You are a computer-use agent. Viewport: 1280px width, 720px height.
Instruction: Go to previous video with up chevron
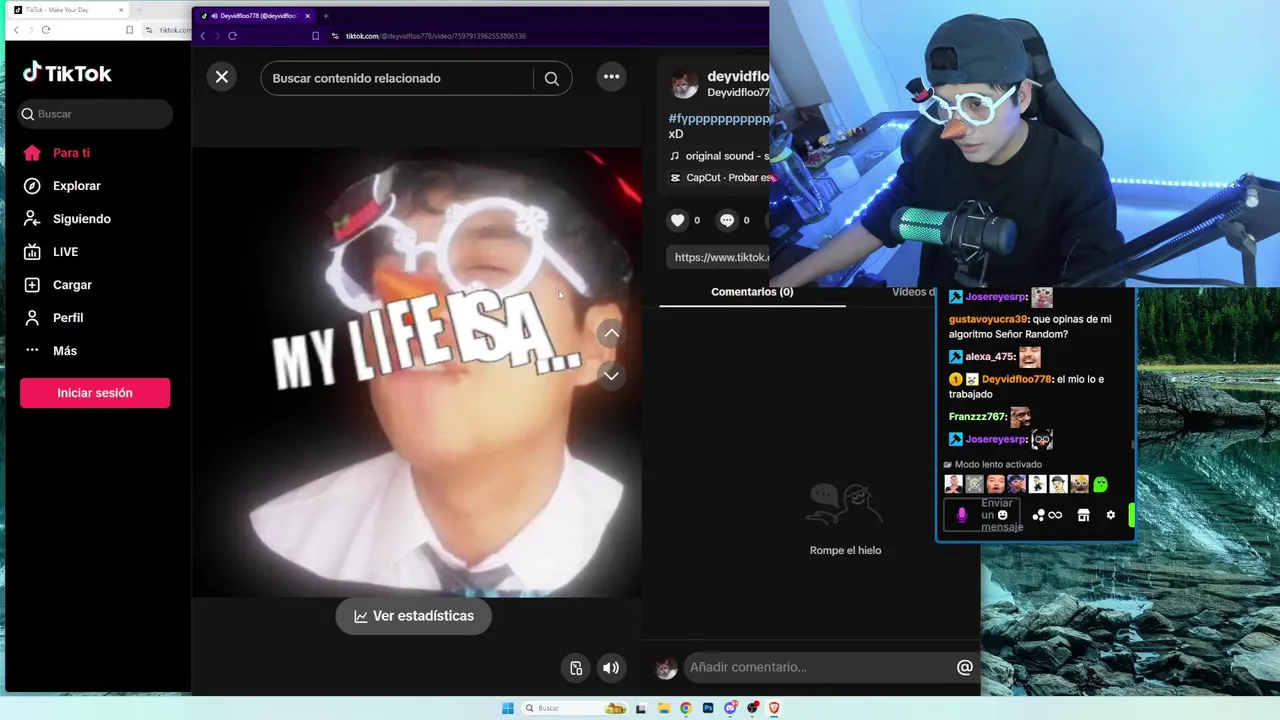pos(611,333)
